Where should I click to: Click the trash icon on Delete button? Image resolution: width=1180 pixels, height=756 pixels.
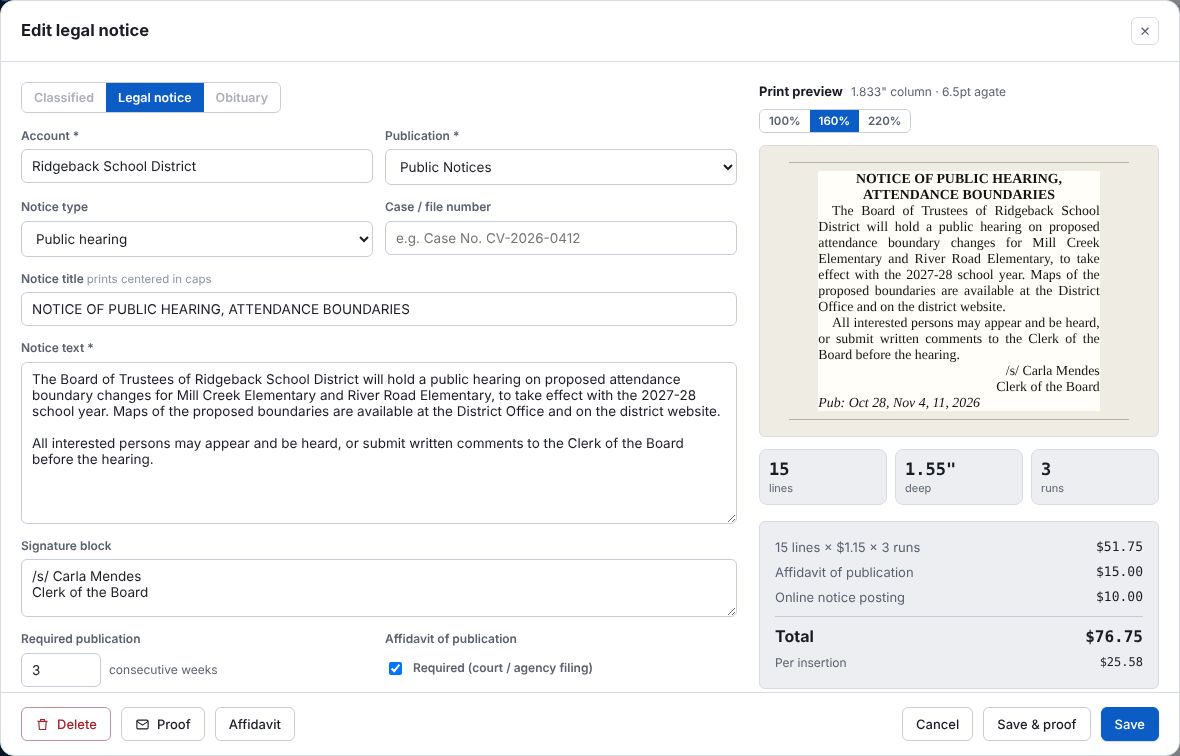(x=43, y=724)
